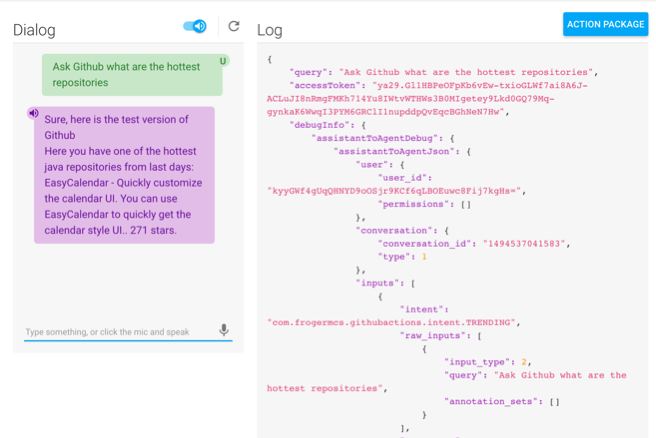Click the "annotation_sets" key in log
The width and height of the screenshot is (656, 438).
point(491,402)
